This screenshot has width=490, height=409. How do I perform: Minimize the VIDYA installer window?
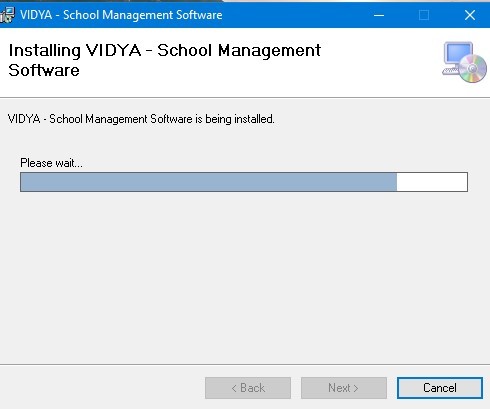tap(379, 15)
